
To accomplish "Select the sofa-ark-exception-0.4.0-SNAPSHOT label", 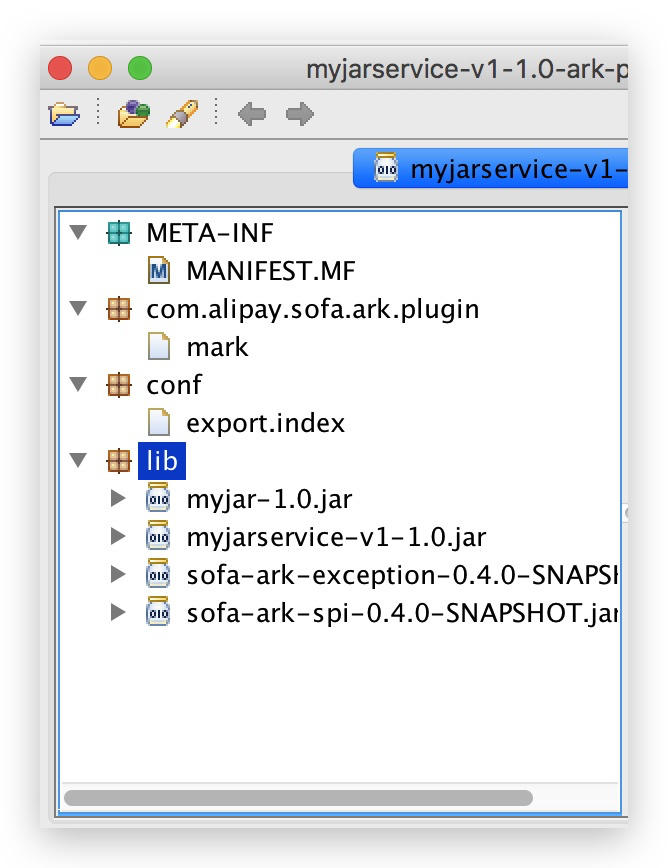I will coord(402,576).
